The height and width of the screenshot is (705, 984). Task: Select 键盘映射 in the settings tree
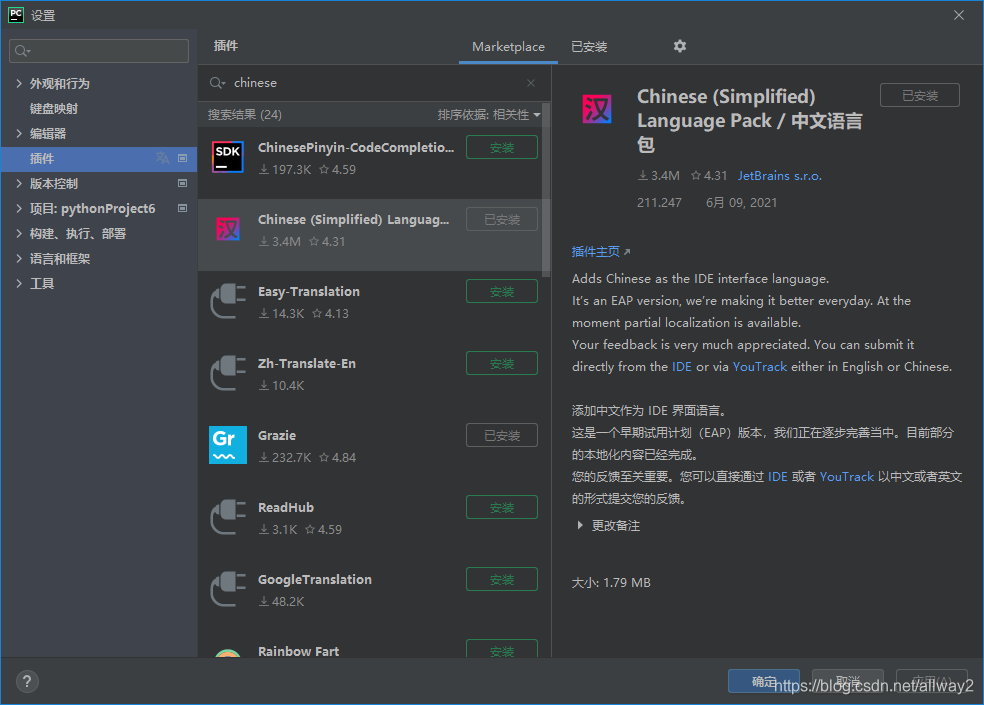coord(54,109)
